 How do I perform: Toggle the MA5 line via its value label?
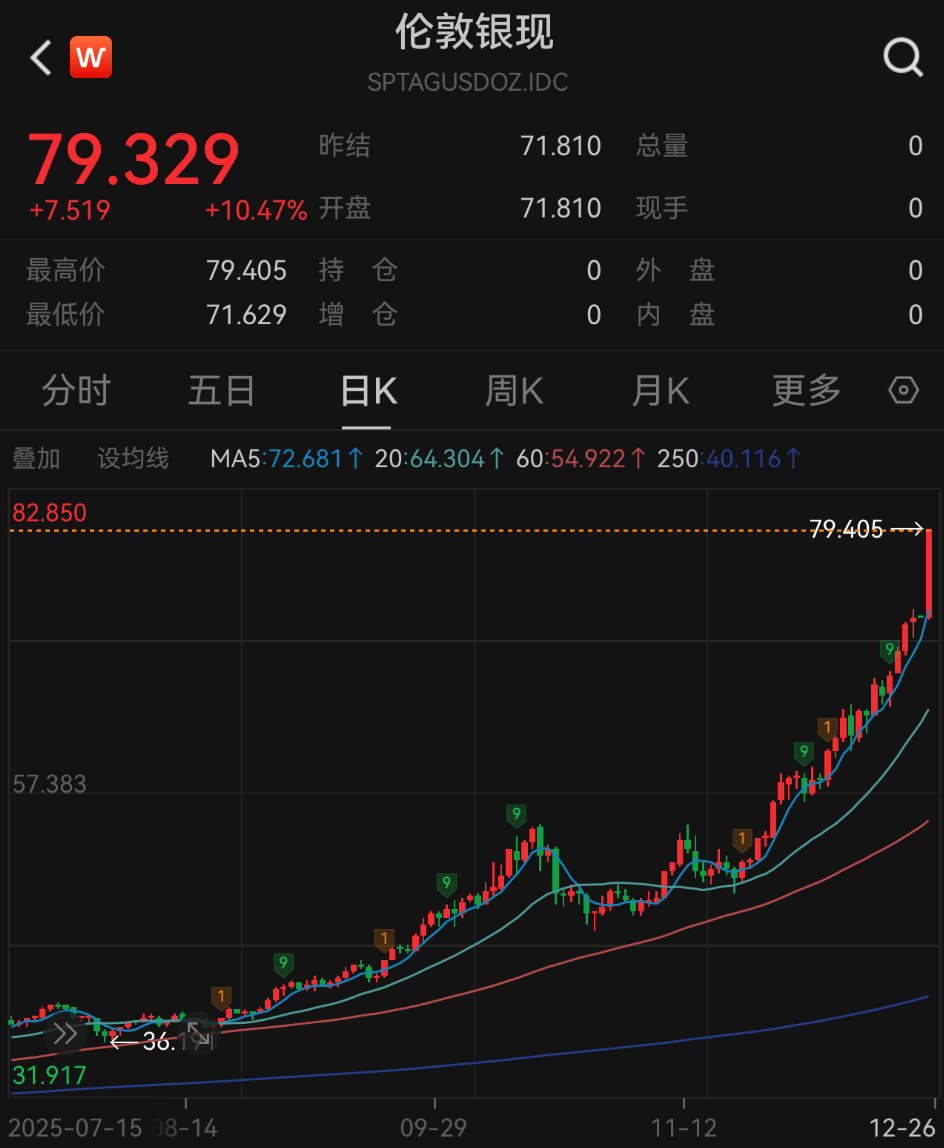(x=267, y=459)
